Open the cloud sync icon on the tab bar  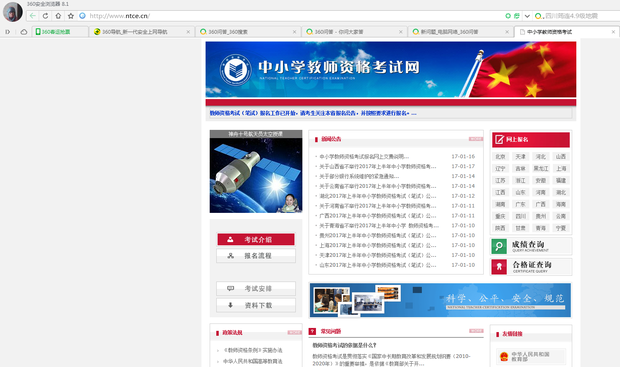(24, 32)
